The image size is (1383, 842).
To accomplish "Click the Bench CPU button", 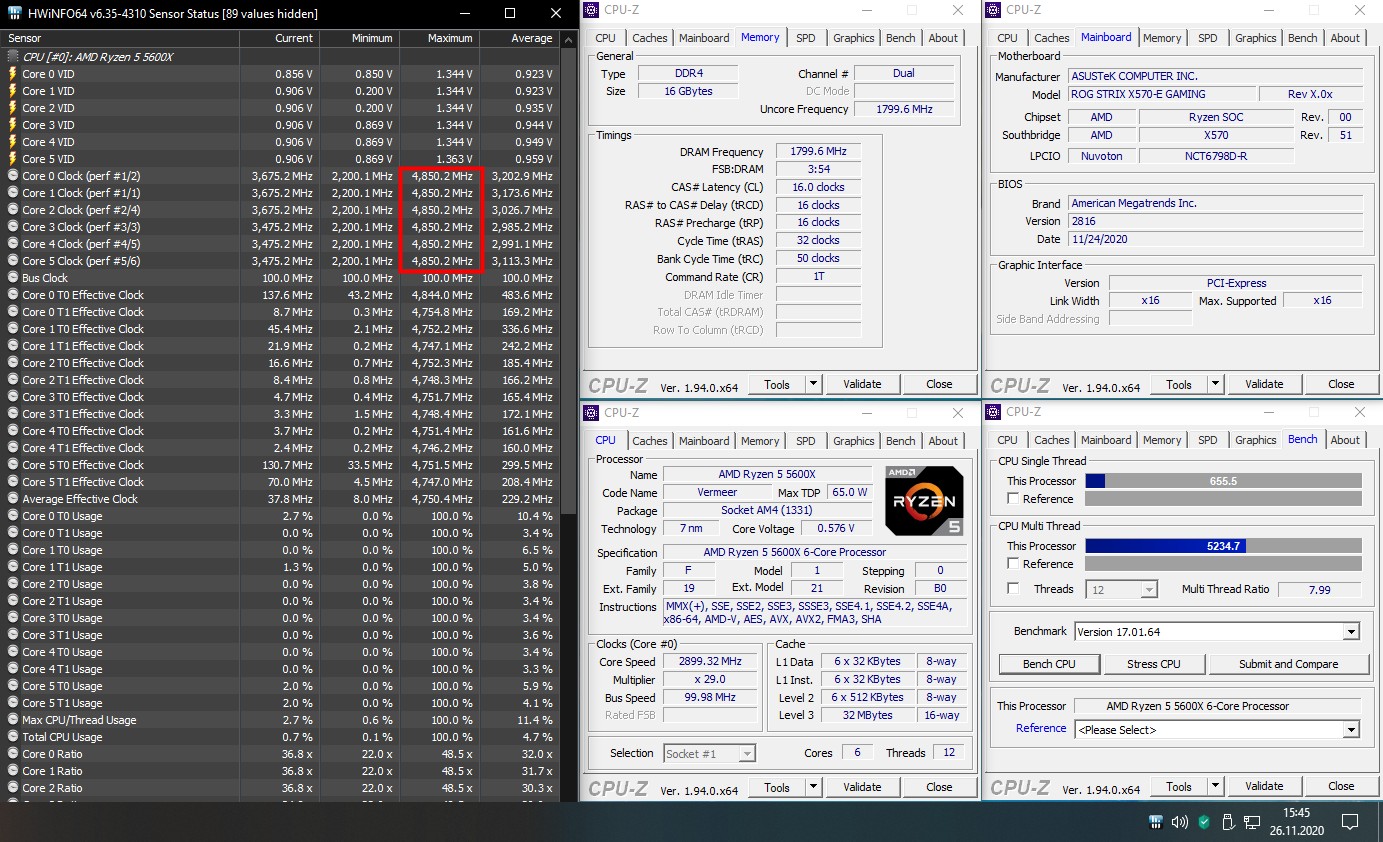I will (x=1050, y=664).
